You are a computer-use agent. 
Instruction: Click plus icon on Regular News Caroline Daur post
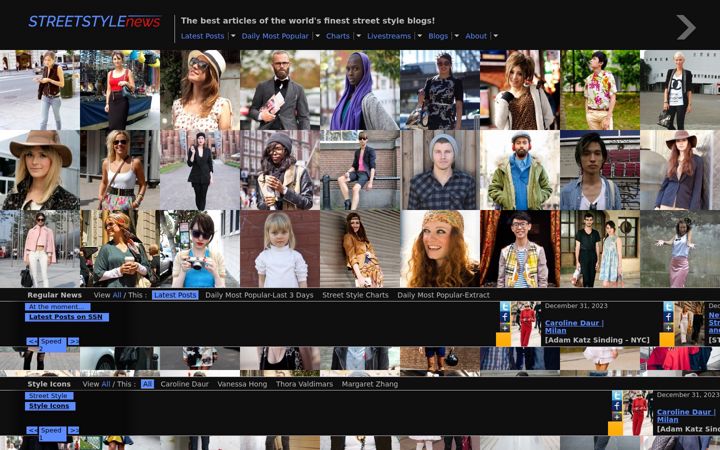pos(505,327)
